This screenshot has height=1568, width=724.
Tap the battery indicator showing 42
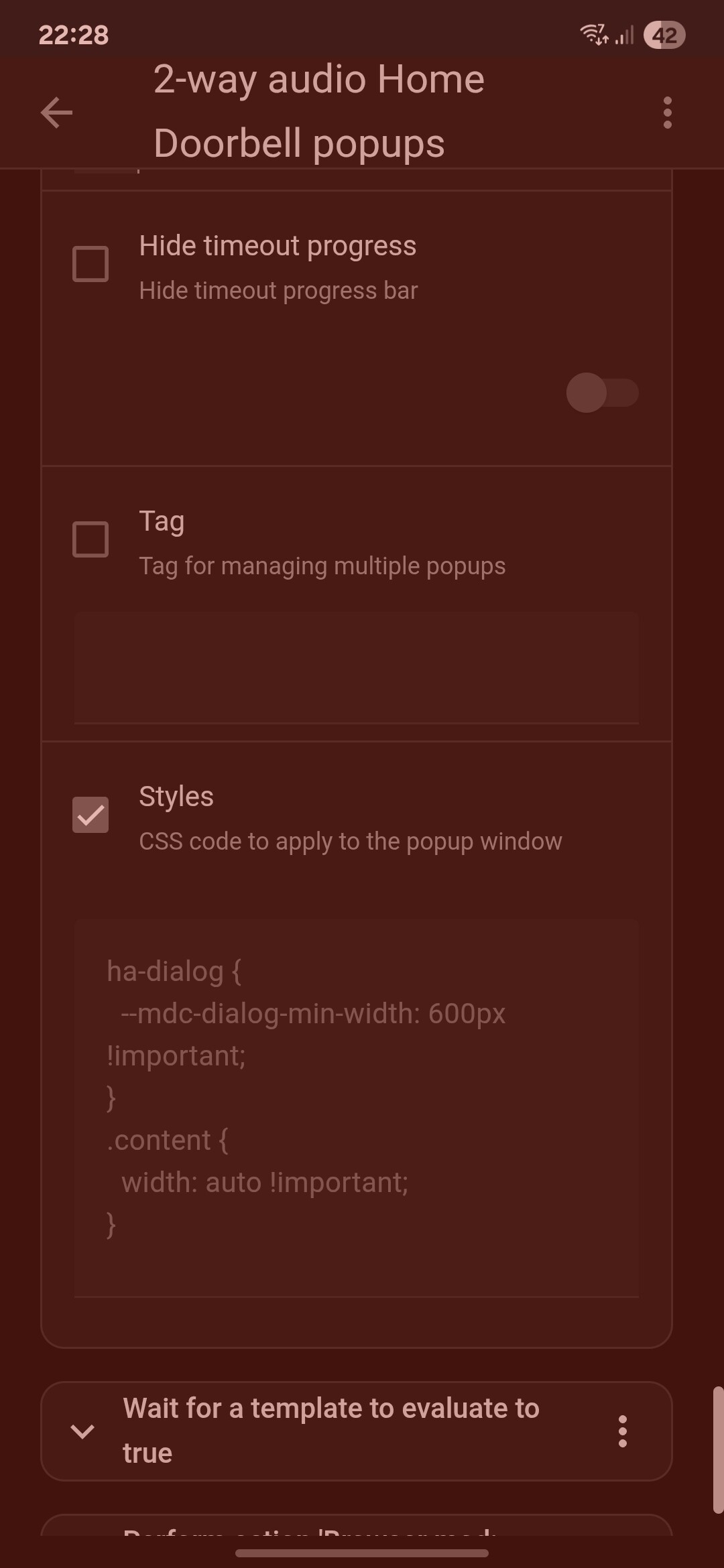664,35
